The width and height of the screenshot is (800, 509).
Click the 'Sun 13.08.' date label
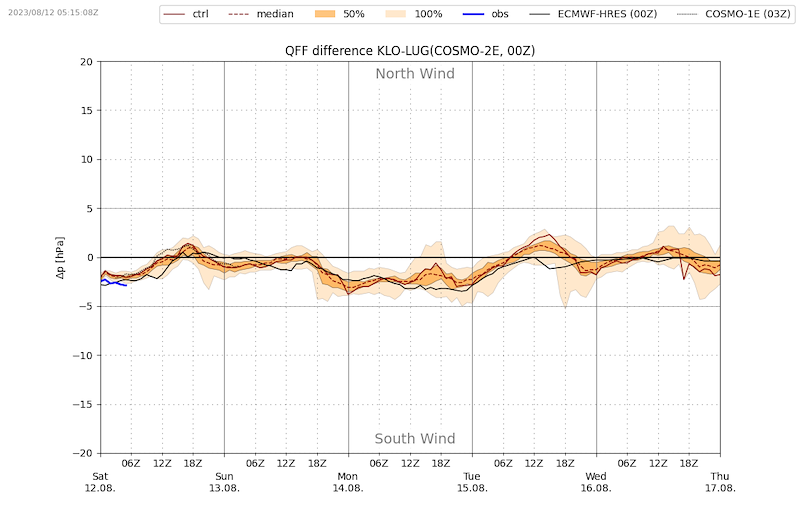coord(224,482)
